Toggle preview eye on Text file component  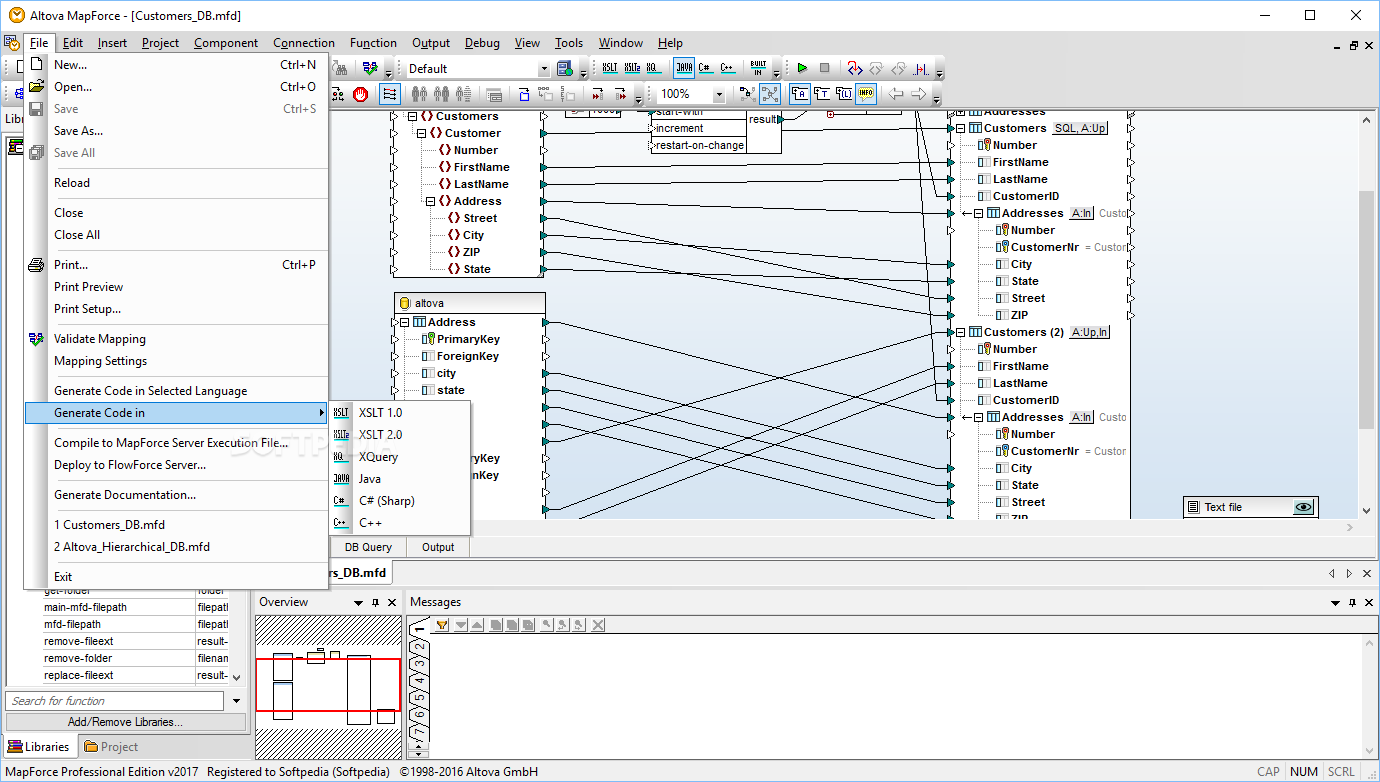point(1303,507)
